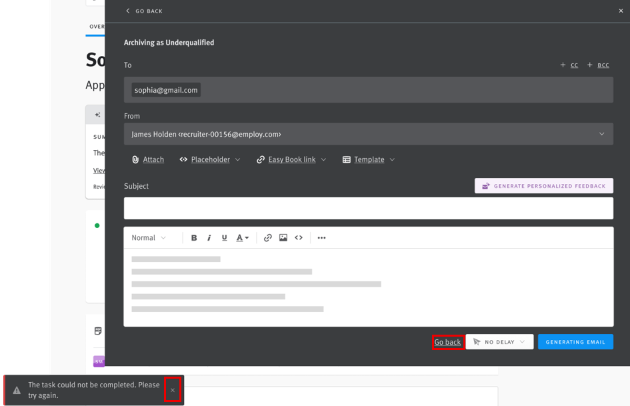Expand the Easy Book link menu

click(294, 160)
